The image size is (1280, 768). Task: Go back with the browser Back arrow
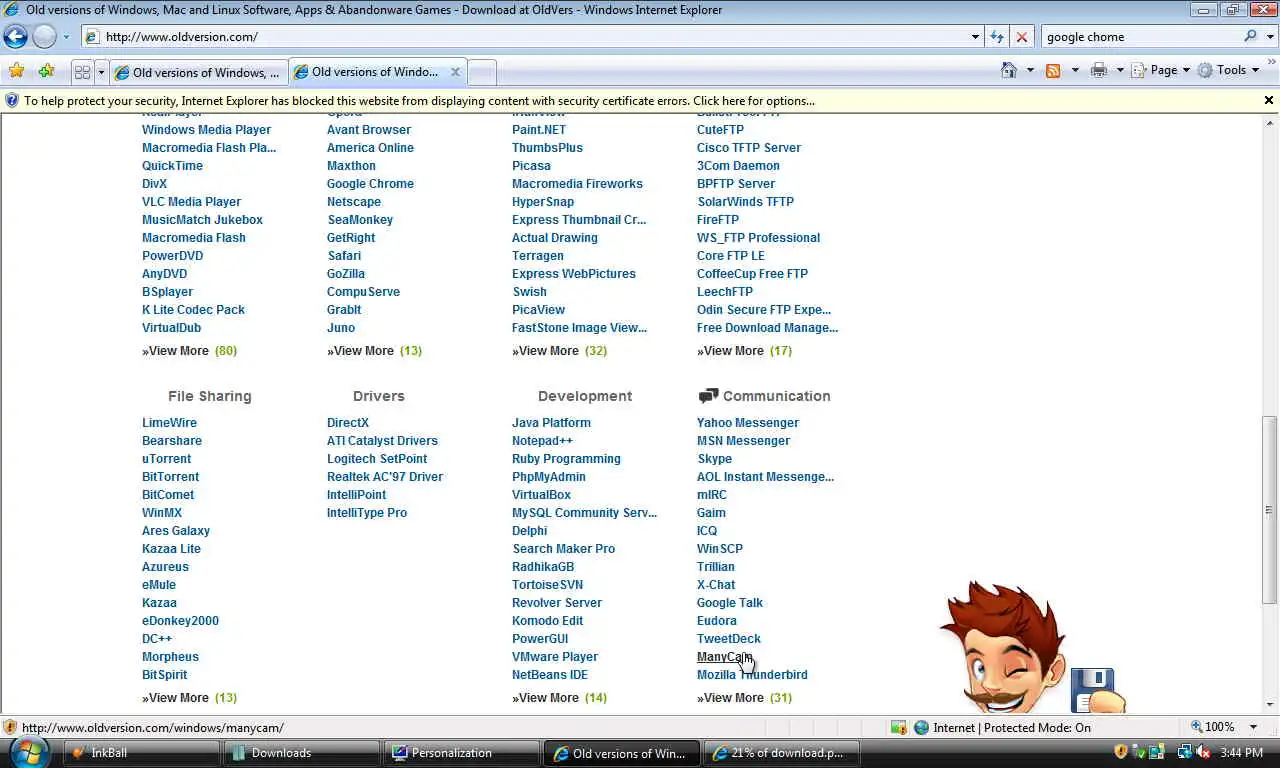pos(15,37)
